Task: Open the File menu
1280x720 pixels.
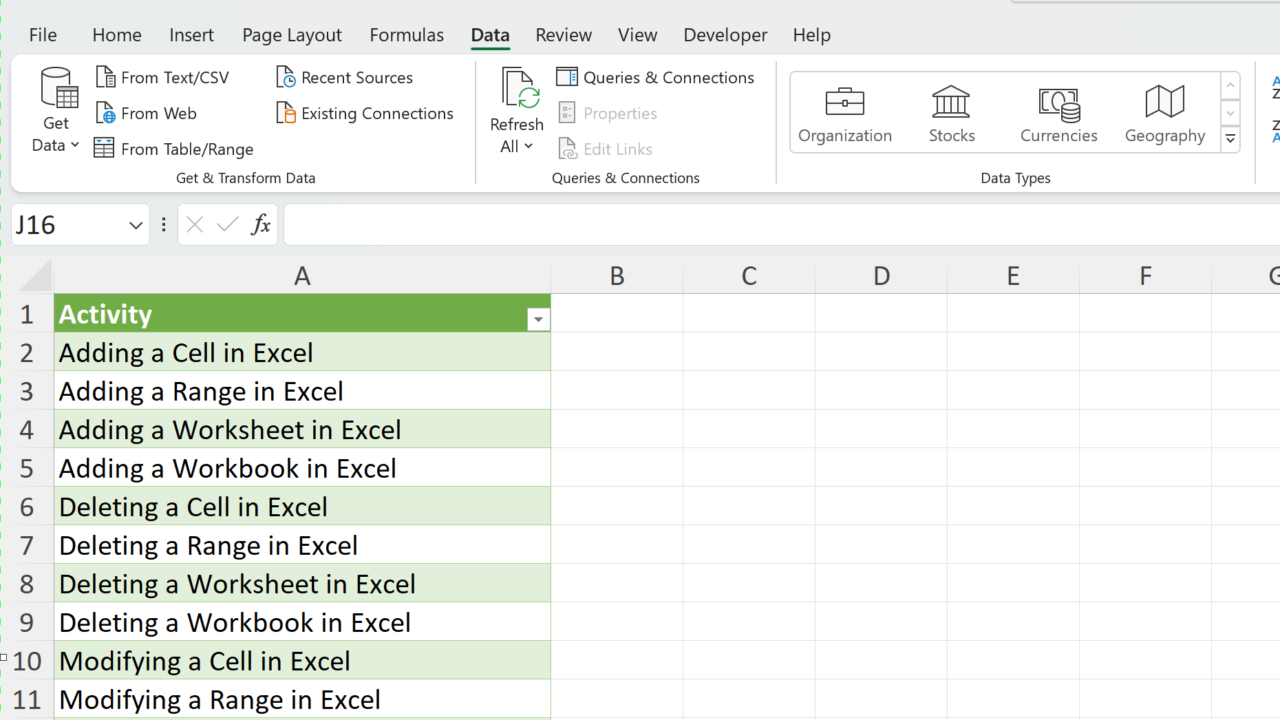Action: click(x=43, y=35)
